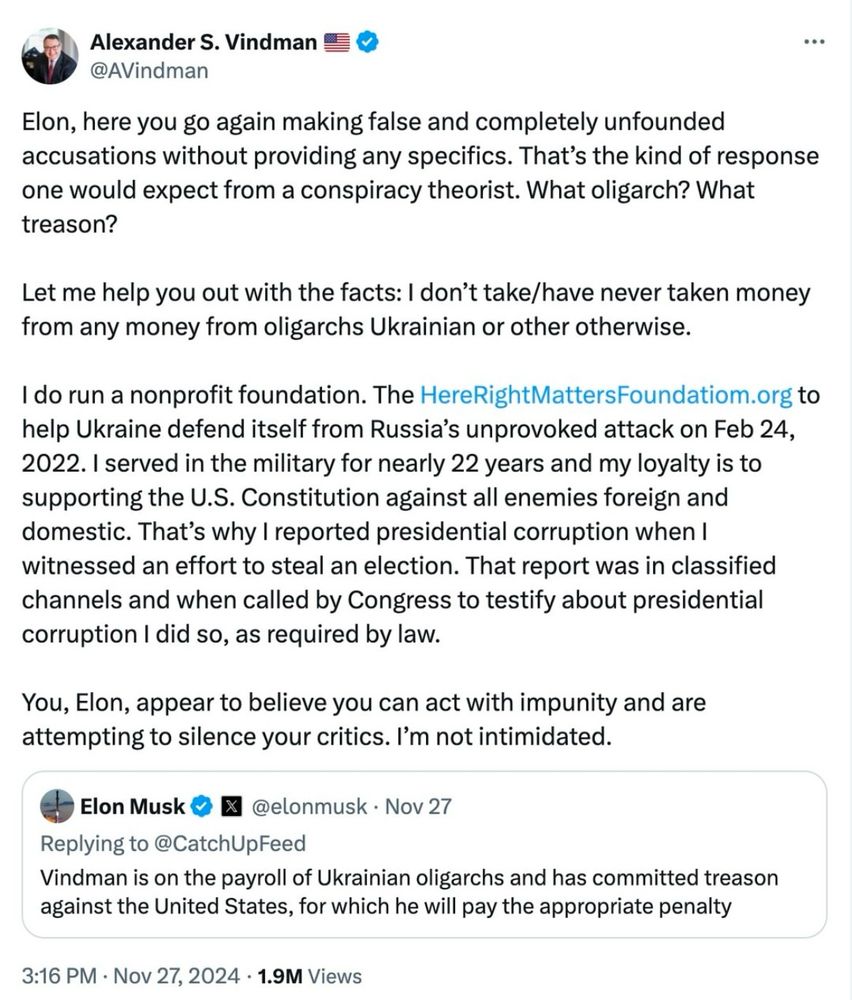Click the tweet author's profile picture

(x=50, y=56)
